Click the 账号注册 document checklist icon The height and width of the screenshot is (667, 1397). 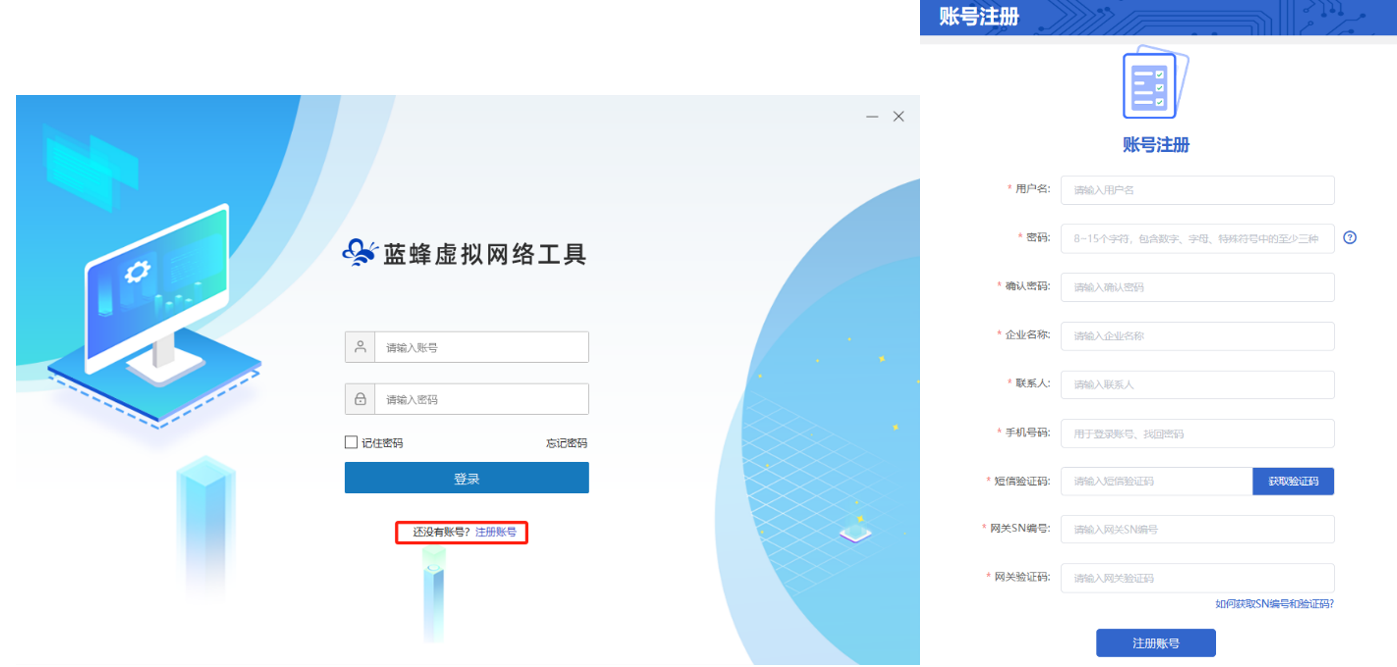pos(1156,84)
